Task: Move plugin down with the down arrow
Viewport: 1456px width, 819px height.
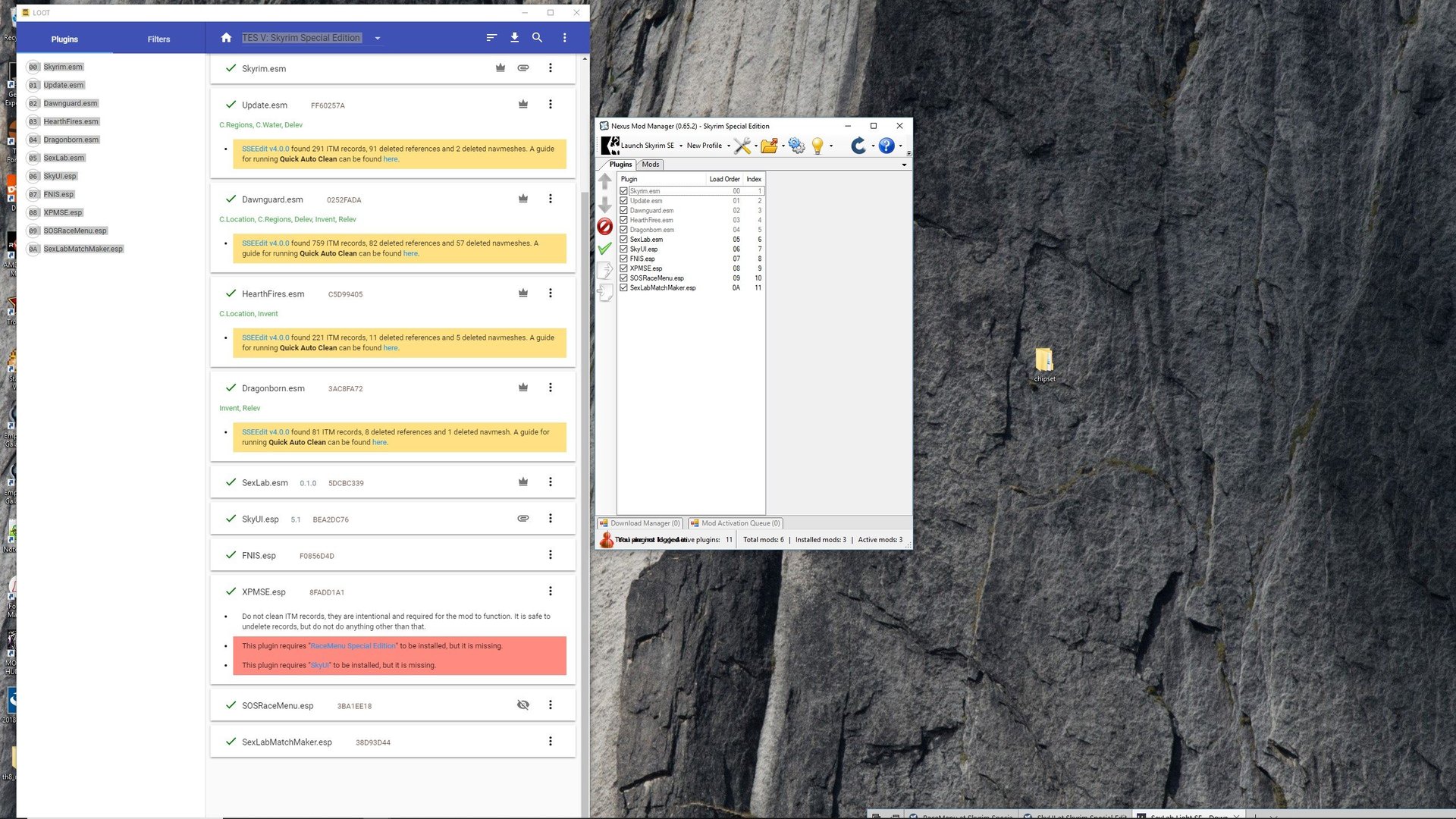Action: (604, 205)
